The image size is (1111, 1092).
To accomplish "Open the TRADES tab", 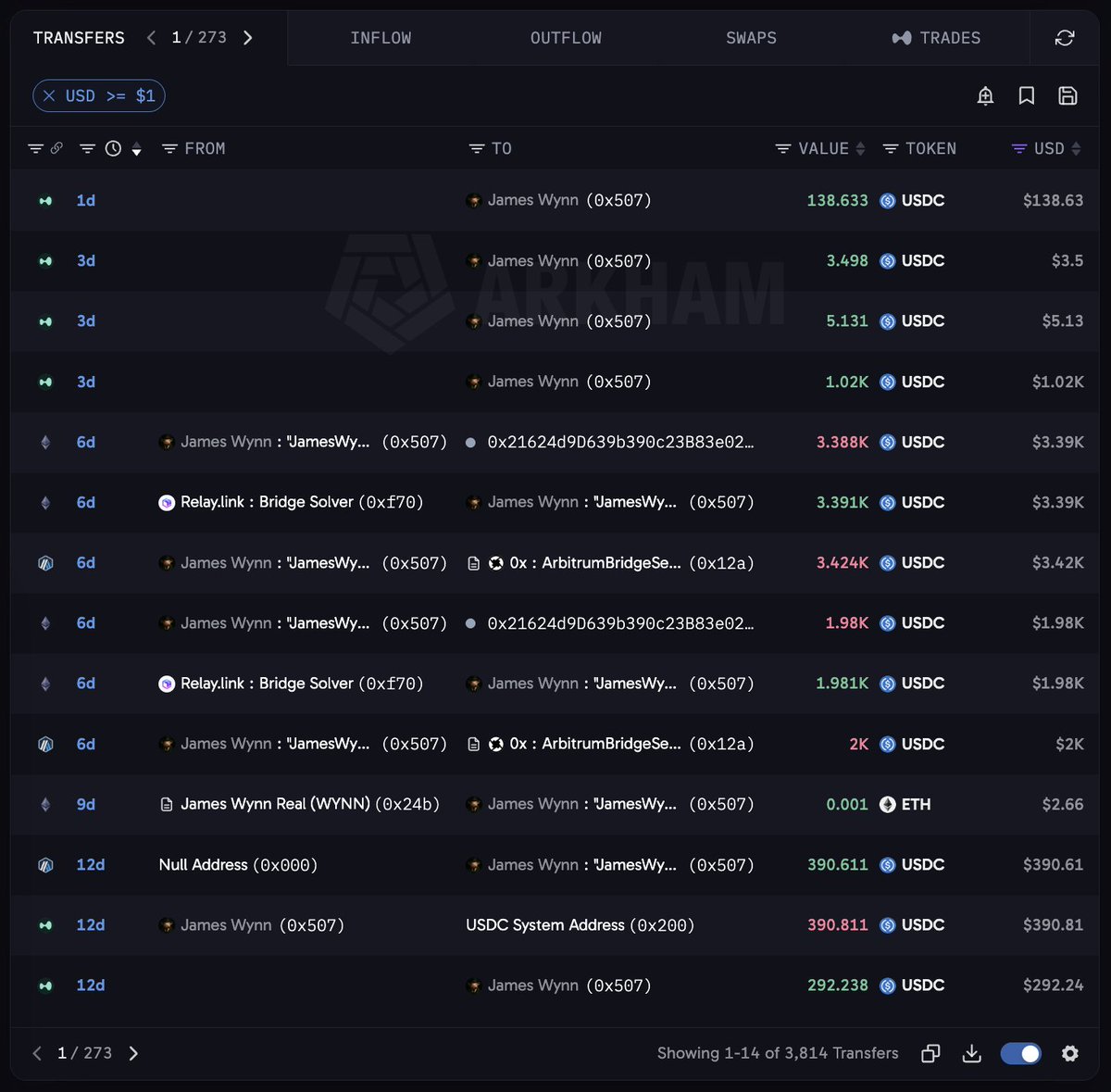I will click(936, 38).
